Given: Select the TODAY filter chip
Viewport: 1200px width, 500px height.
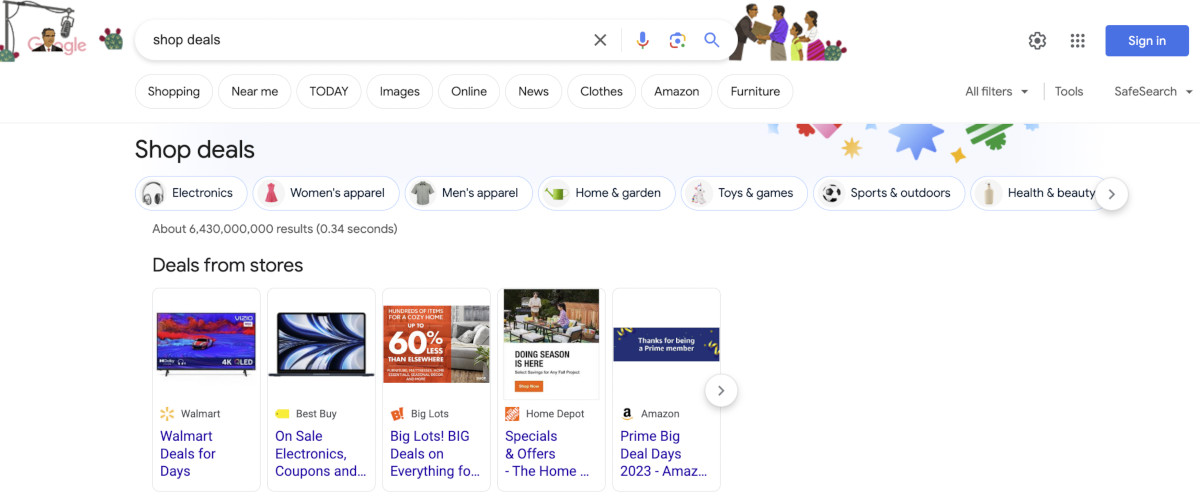Looking at the screenshot, I should 329,91.
